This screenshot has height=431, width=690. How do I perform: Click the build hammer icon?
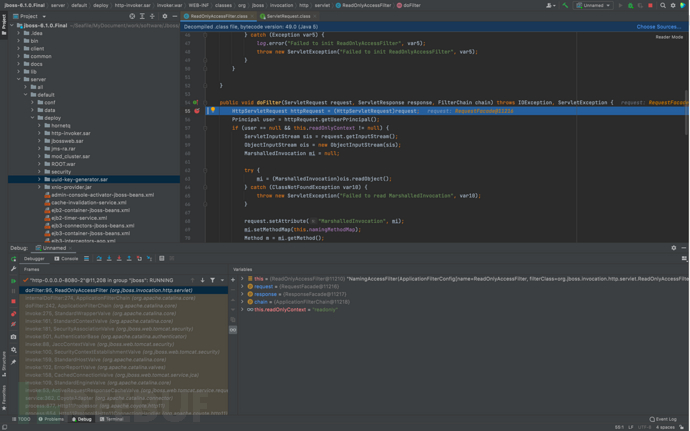pos(565,5)
